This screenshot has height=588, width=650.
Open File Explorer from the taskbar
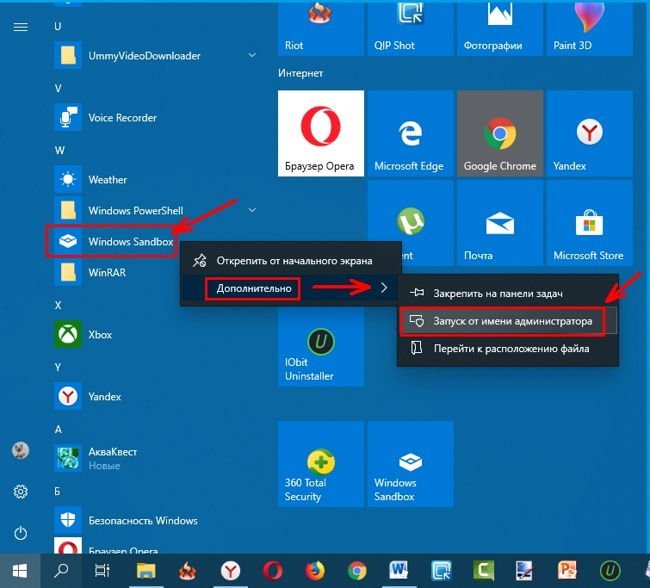[x=146, y=571]
